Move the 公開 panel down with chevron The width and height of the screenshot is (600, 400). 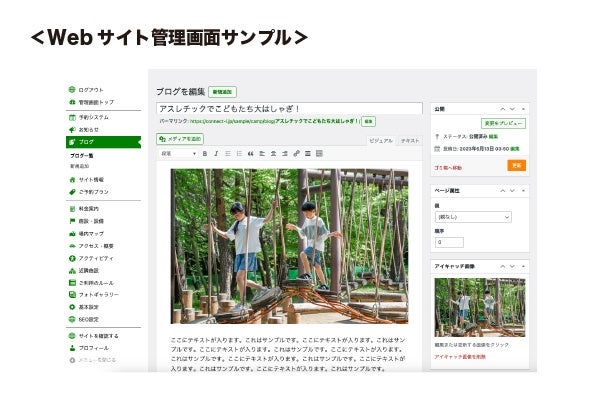click(512, 109)
